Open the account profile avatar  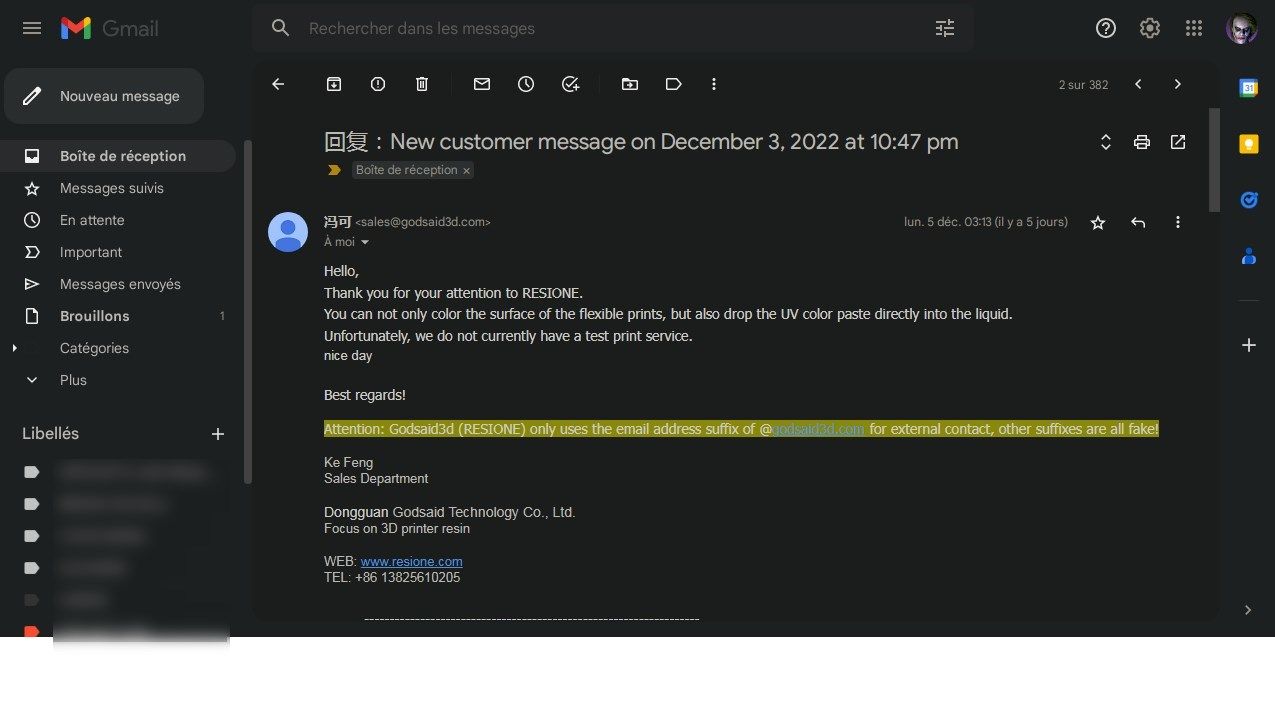coord(1242,28)
